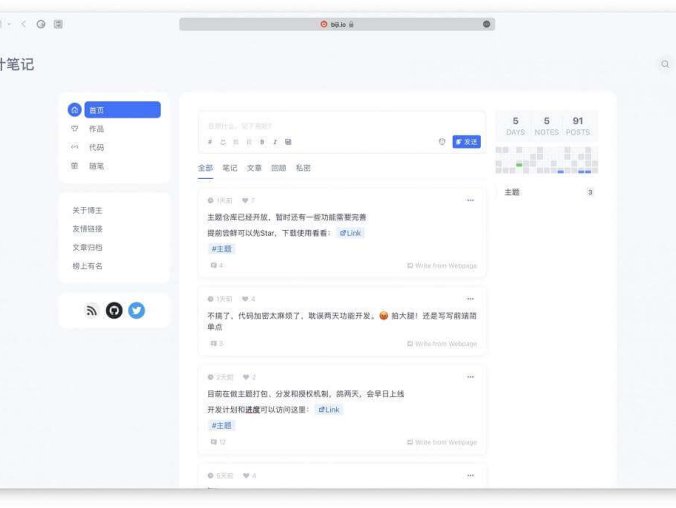Like the 主题仓库已经开放 post via heart
The image size is (676, 508).
tap(245, 201)
